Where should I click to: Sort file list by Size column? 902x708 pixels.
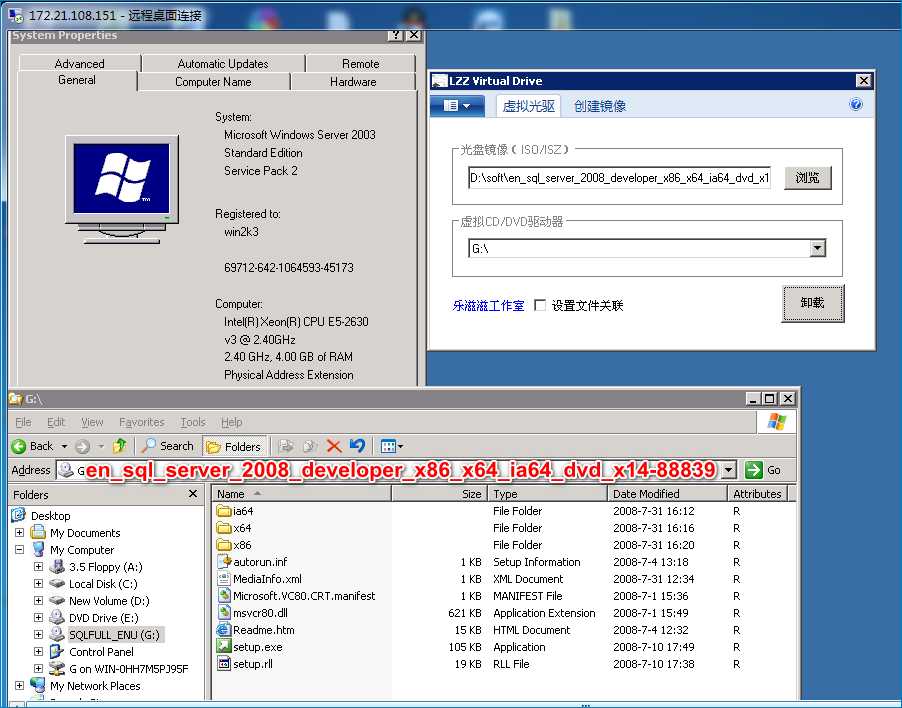click(440, 493)
